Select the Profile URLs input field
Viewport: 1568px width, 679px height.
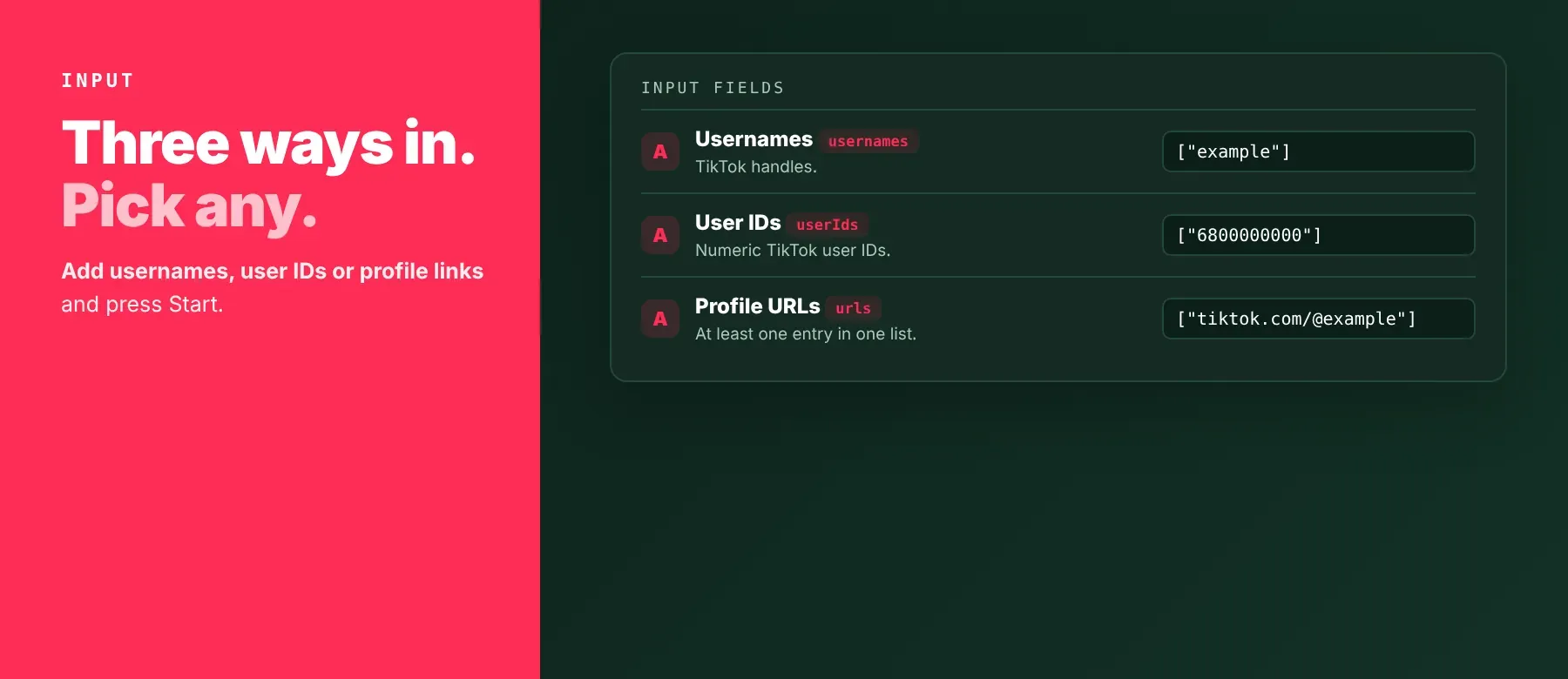tap(1318, 319)
